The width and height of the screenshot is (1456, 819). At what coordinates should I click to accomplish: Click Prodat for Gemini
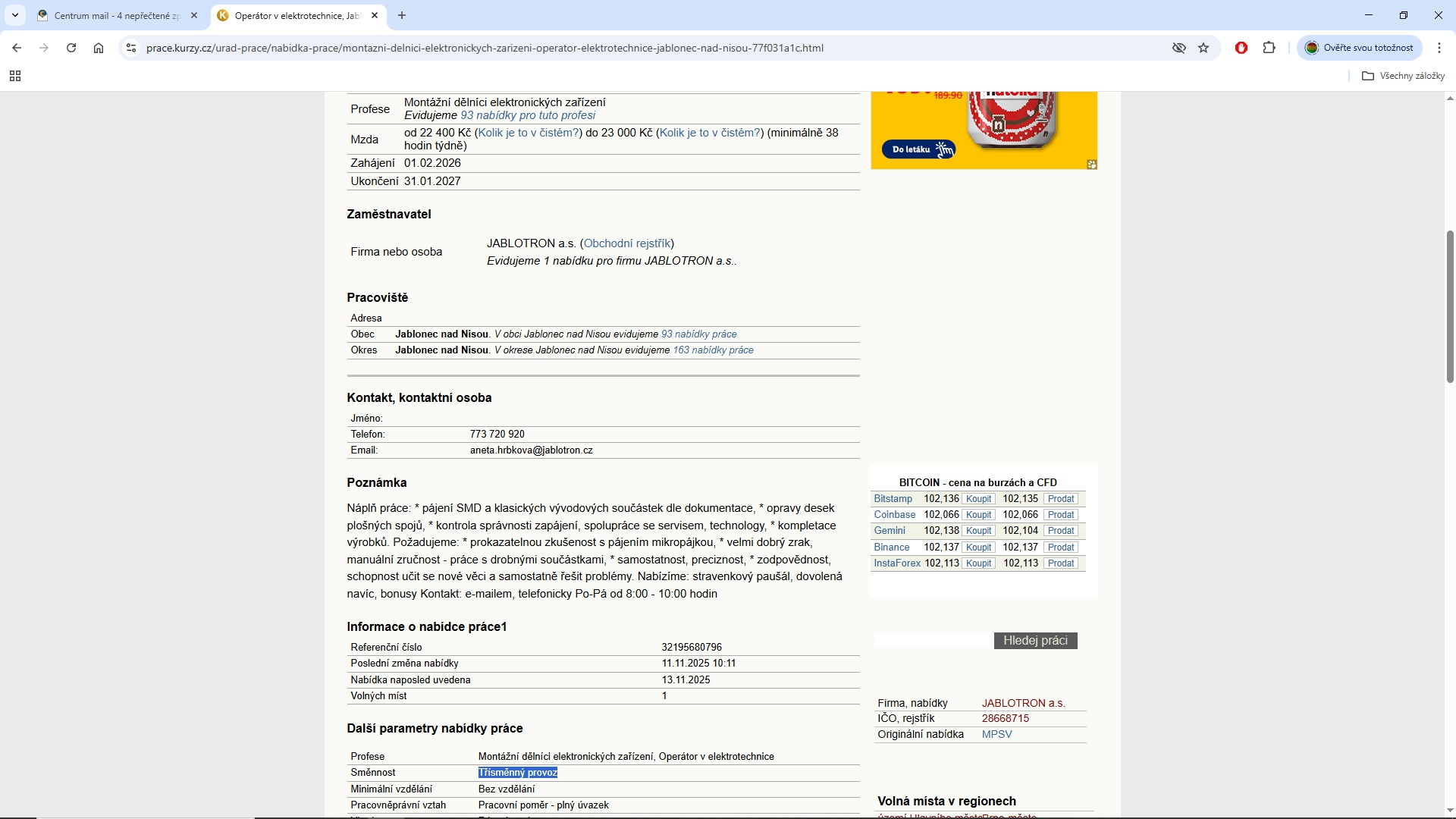click(1061, 531)
